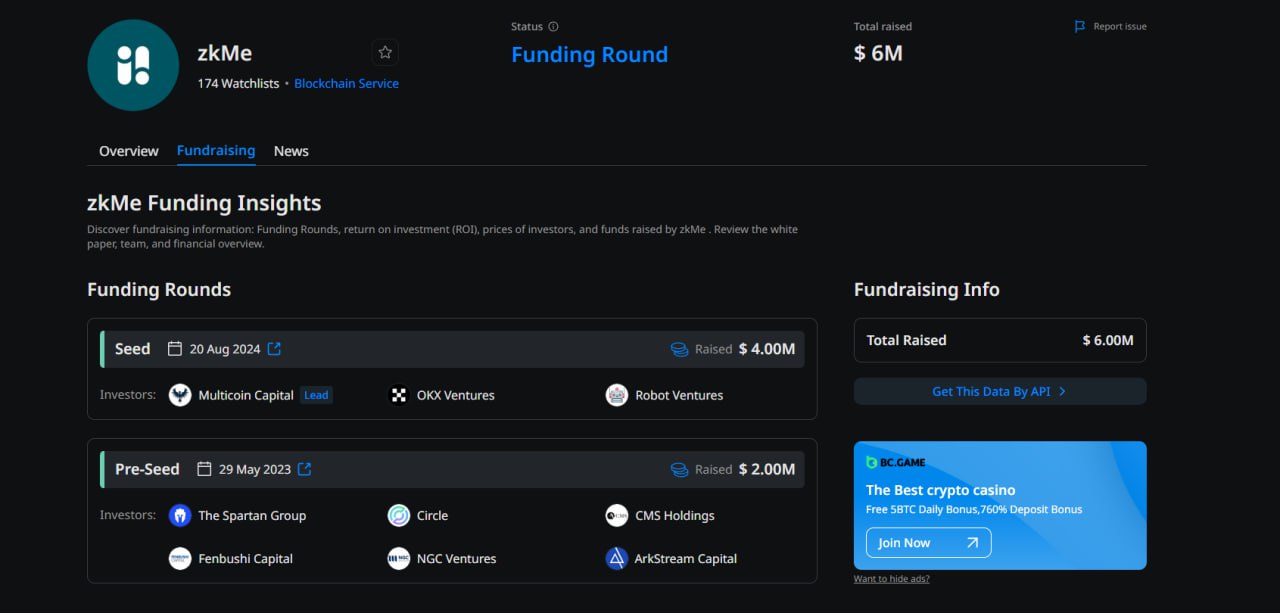1280x613 pixels.
Task: Click the Seed round calendar icon
Action: pyautogui.click(x=175, y=349)
